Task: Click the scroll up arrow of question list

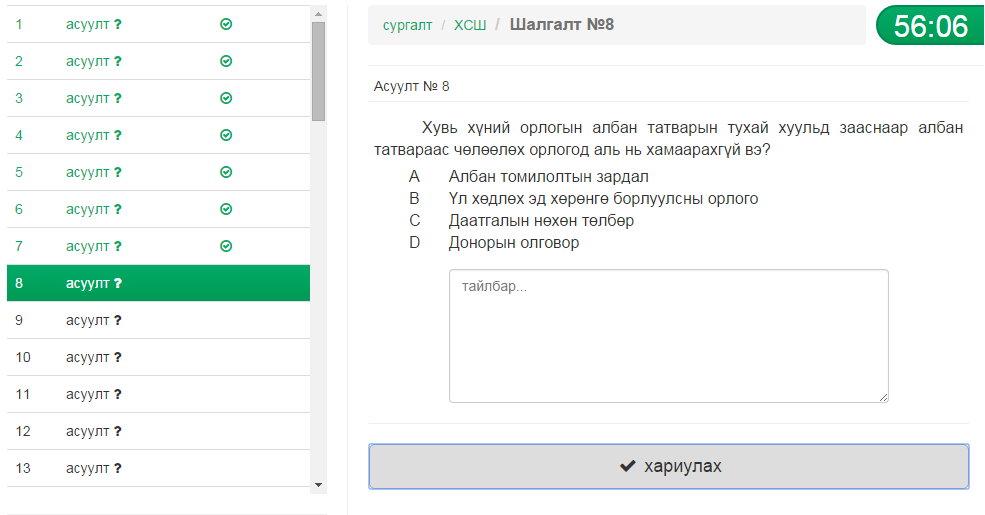Action: click(318, 14)
